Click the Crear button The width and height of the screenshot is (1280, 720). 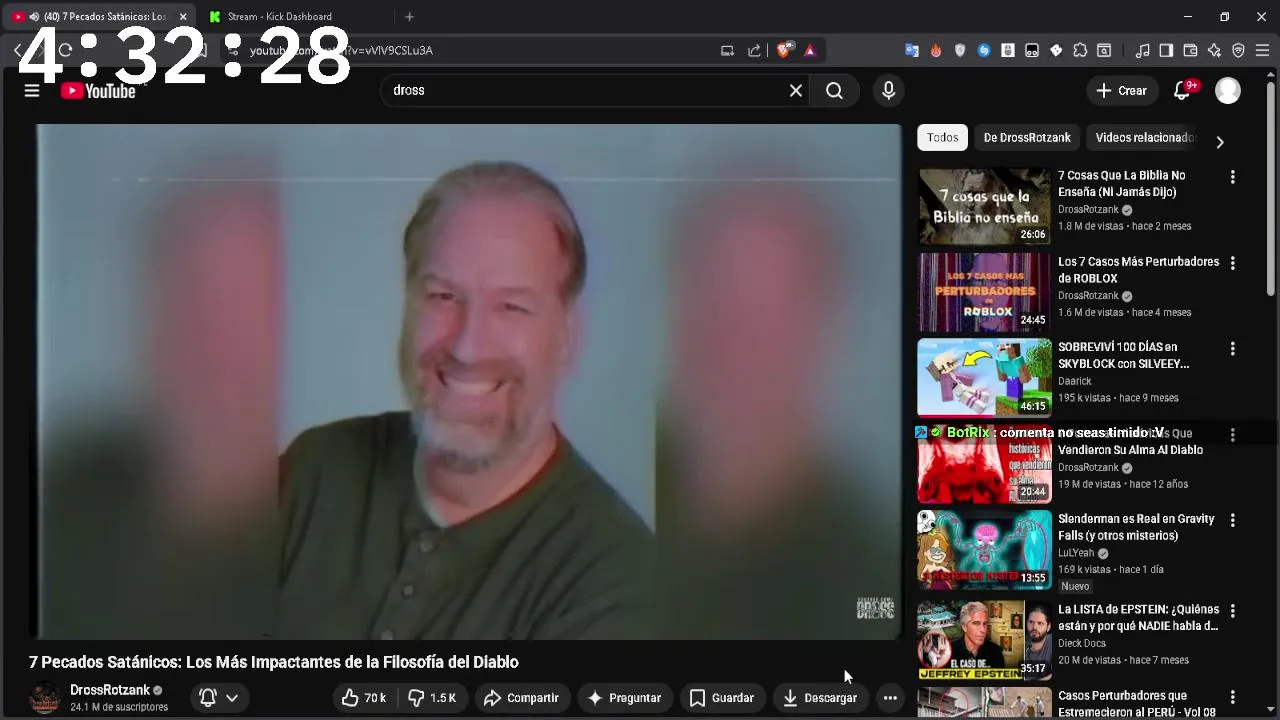pos(1122,91)
